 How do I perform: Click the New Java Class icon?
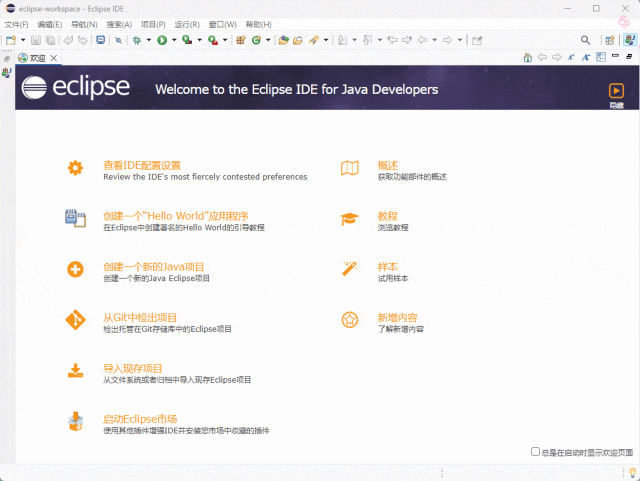click(x=256, y=40)
